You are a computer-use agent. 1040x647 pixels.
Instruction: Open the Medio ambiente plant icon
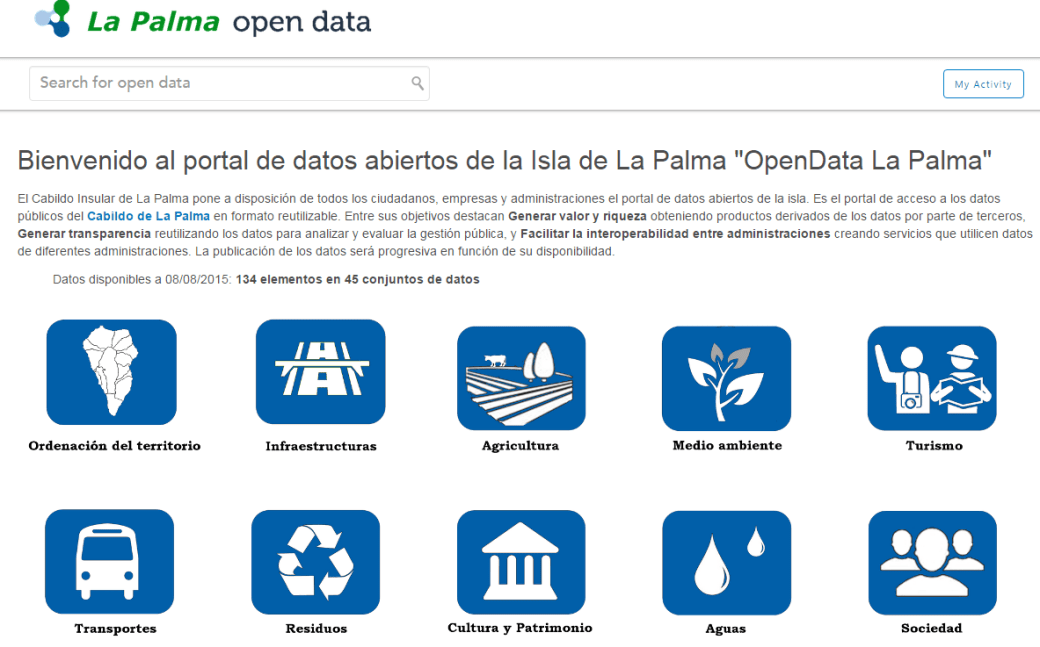pos(726,378)
